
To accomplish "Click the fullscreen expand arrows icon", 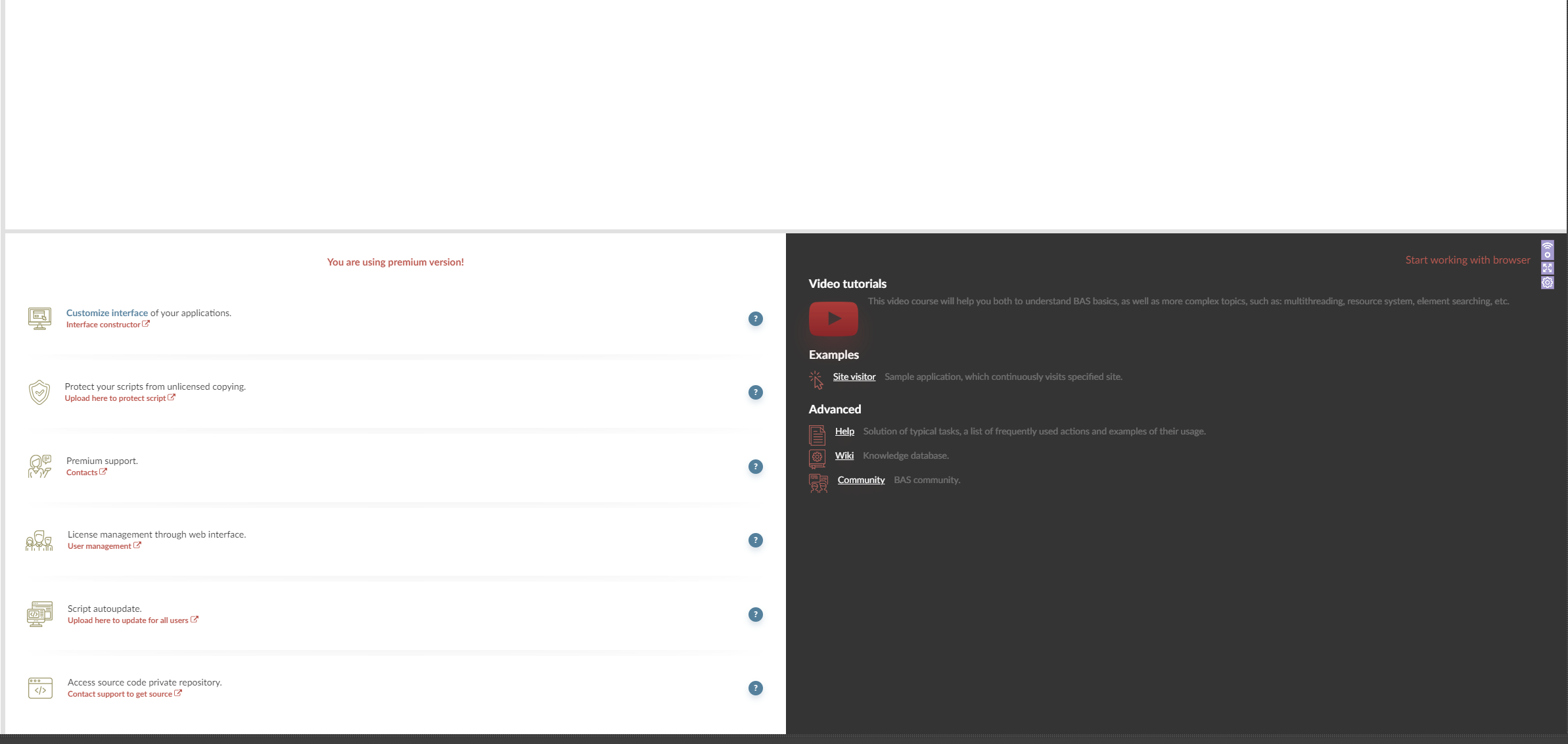I will (x=1547, y=268).
